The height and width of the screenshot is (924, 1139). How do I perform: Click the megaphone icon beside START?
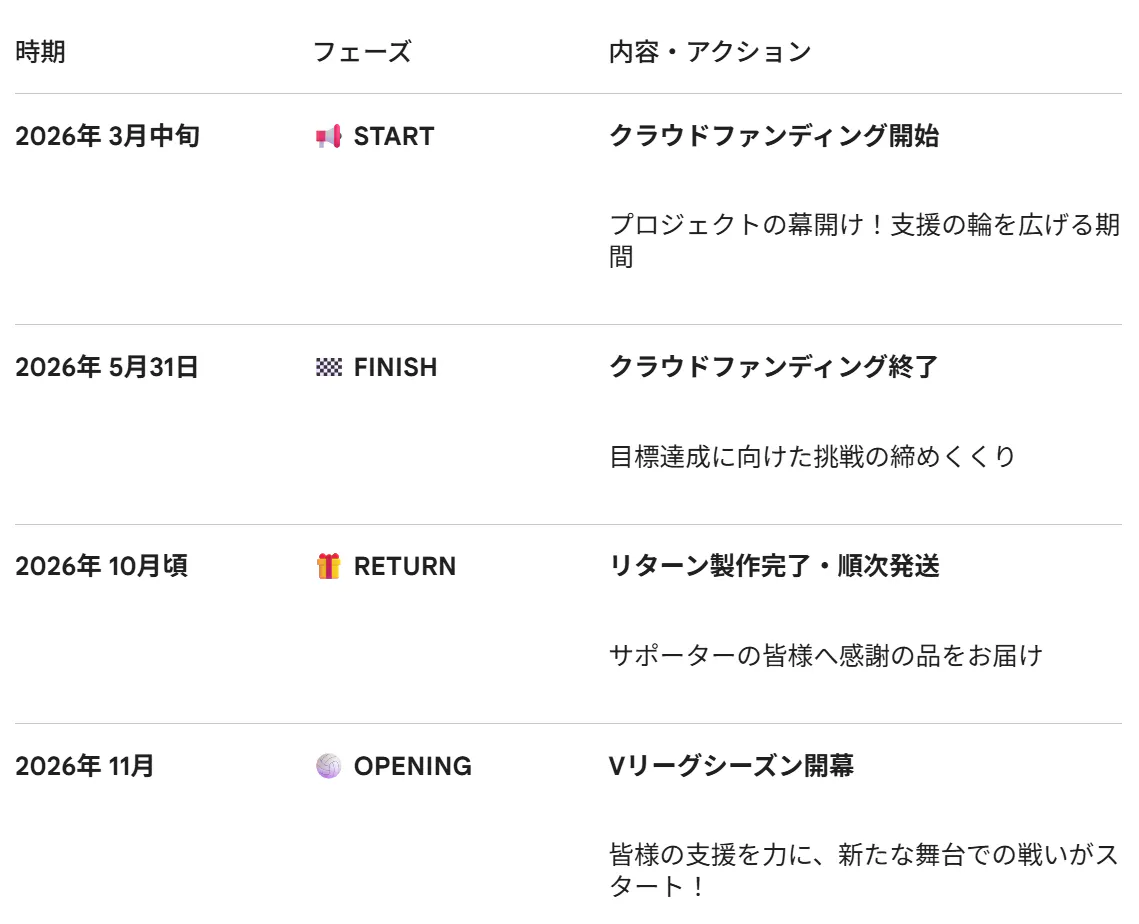coord(328,136)
